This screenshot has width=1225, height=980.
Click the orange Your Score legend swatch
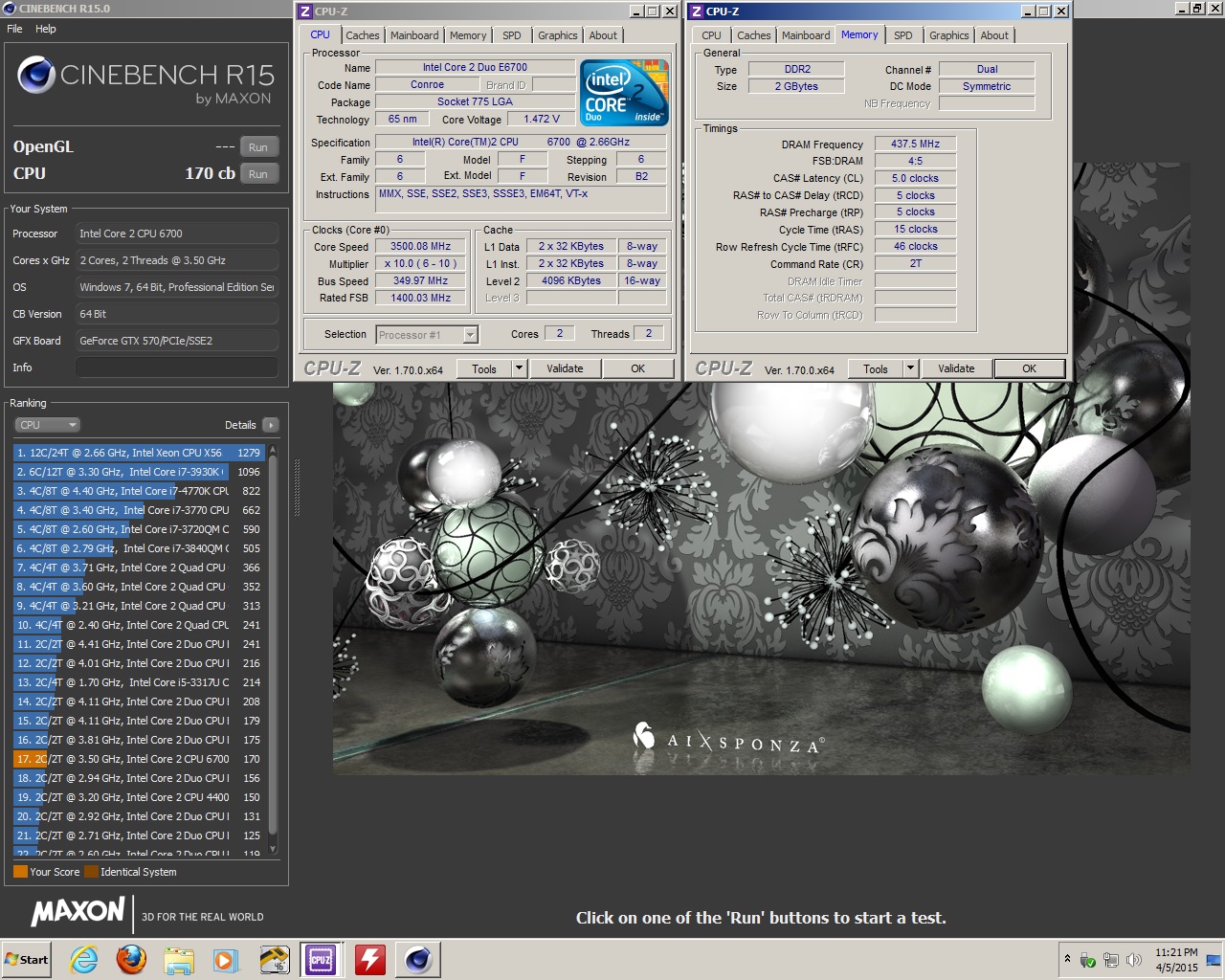coord(20,872)
